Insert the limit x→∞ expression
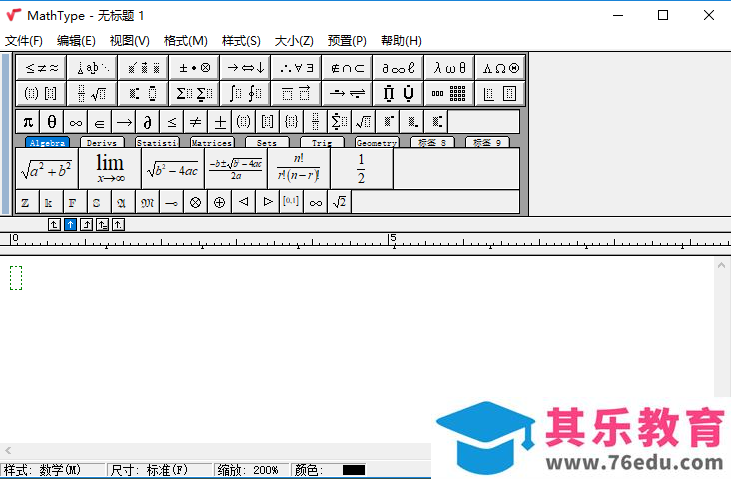Image resolution: width=731 pixels, height=479 pixels. (110, 169)
